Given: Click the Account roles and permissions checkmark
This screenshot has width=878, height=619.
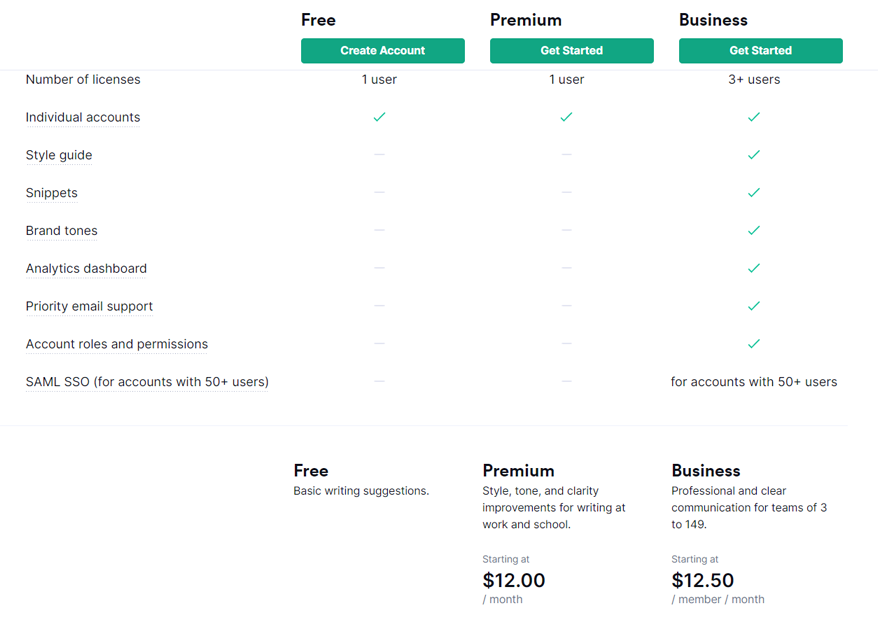Looking at the screenshot, I should 754,344.
